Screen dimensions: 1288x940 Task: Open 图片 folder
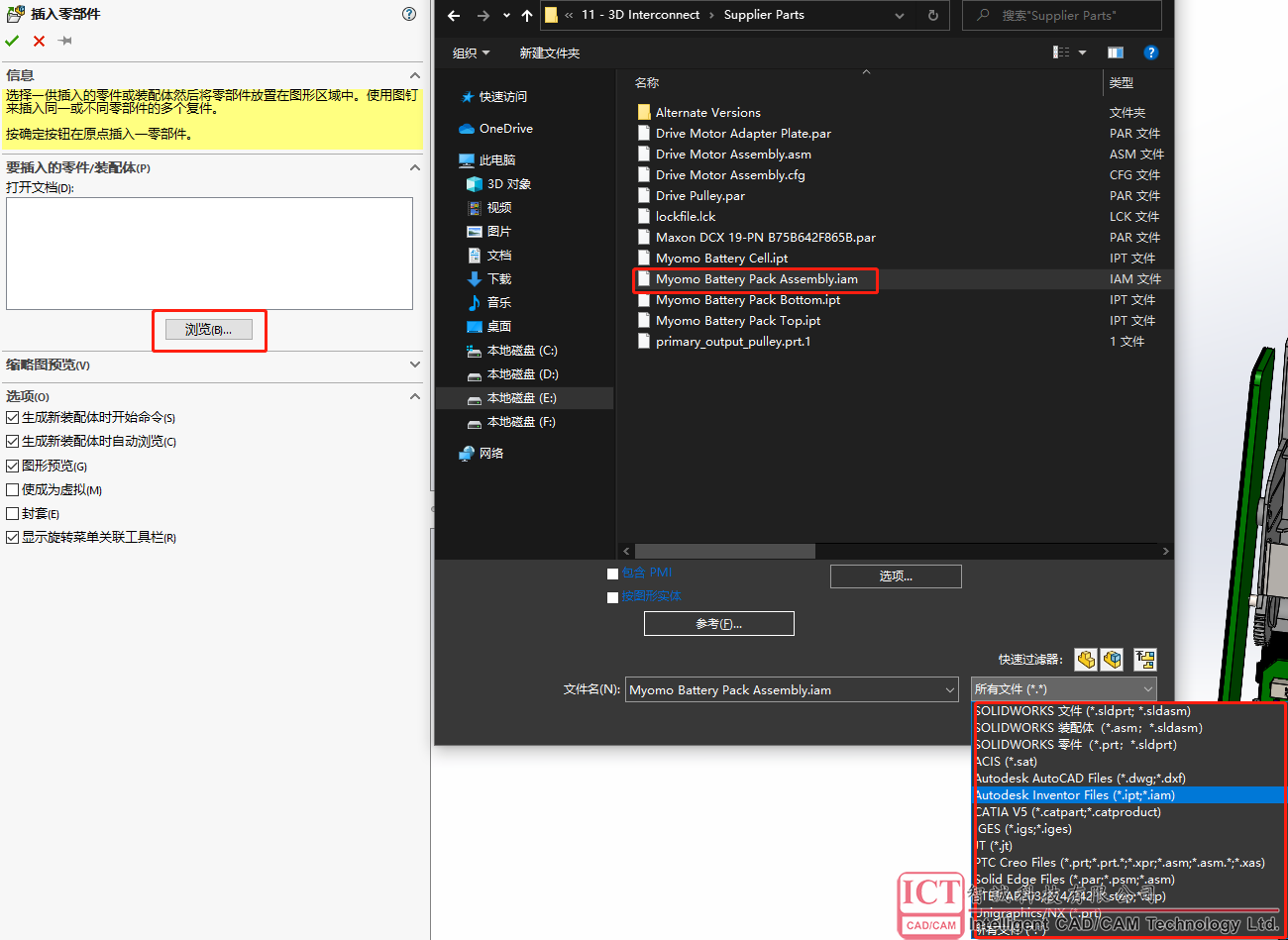[498, 232]
